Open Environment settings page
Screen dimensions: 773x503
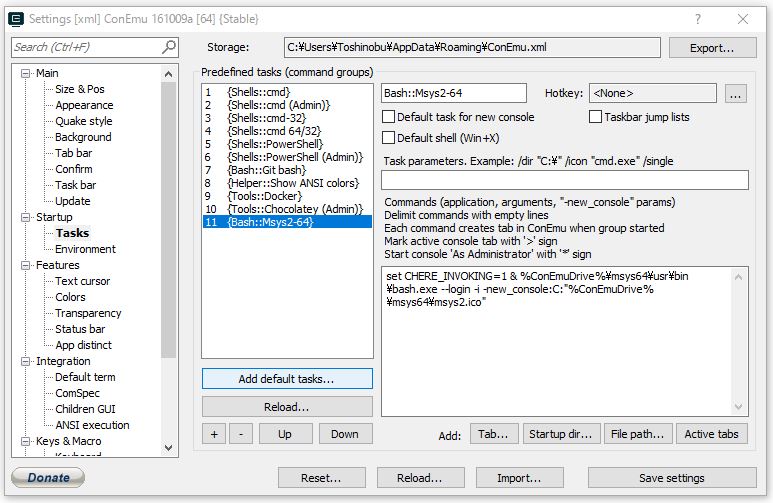[85, 249]
